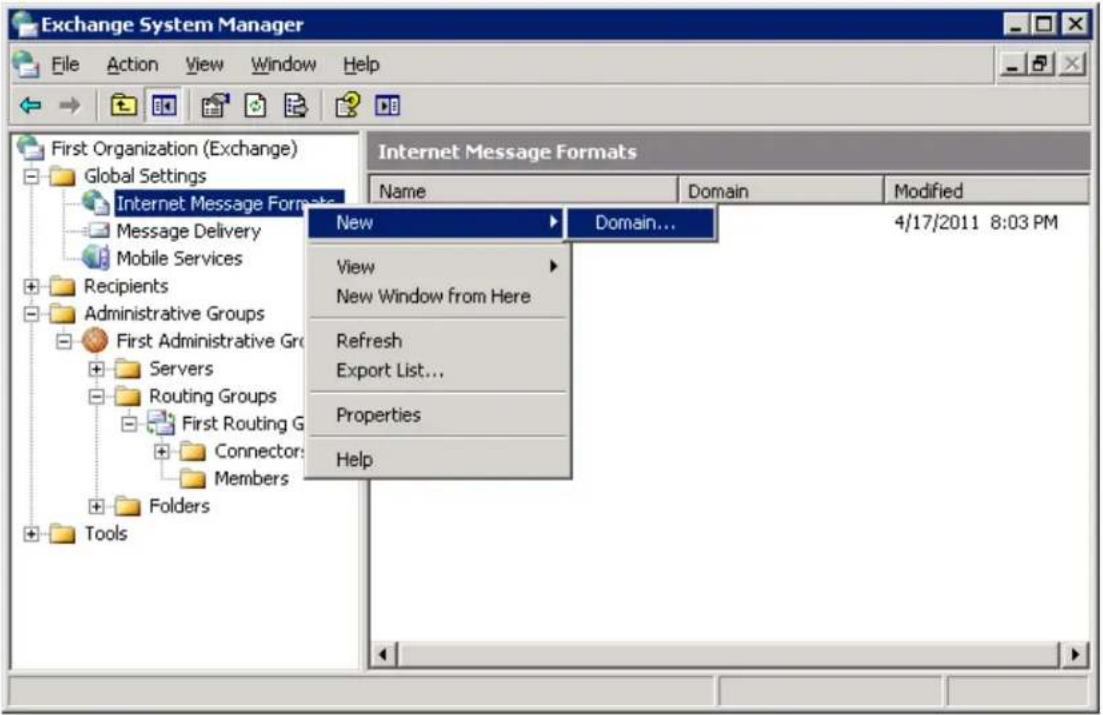Open View submenu in context menu

click(438, 267)
